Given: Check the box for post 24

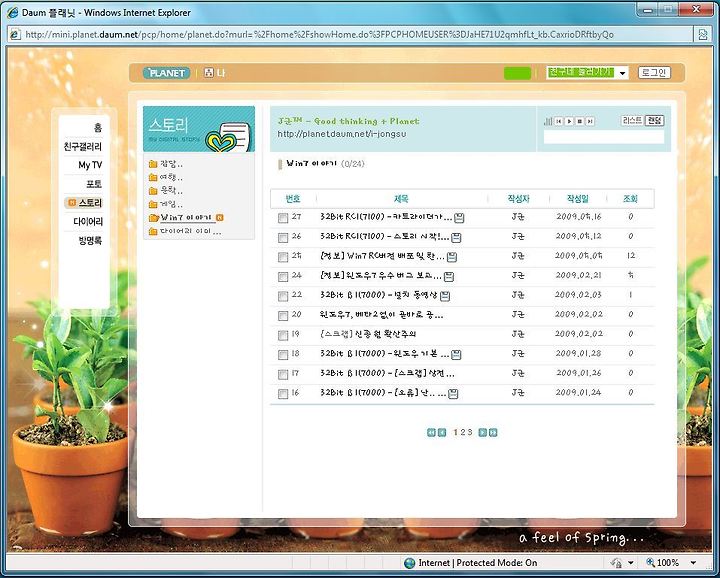Looking at the screenshot, I should [x=283, y=277].
